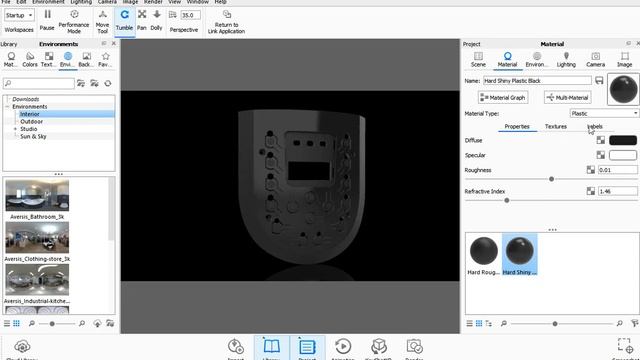Open the Material Type dropdown
This screenshot has width=640, height=360.
[604, 113]
